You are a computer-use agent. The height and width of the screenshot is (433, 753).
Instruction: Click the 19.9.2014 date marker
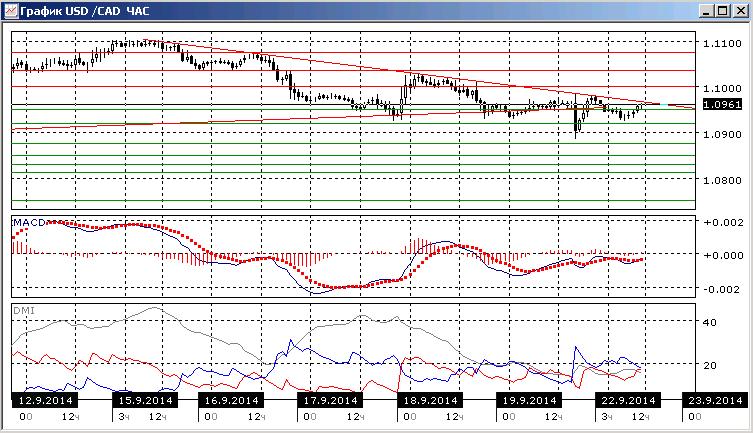coord(529,400)
